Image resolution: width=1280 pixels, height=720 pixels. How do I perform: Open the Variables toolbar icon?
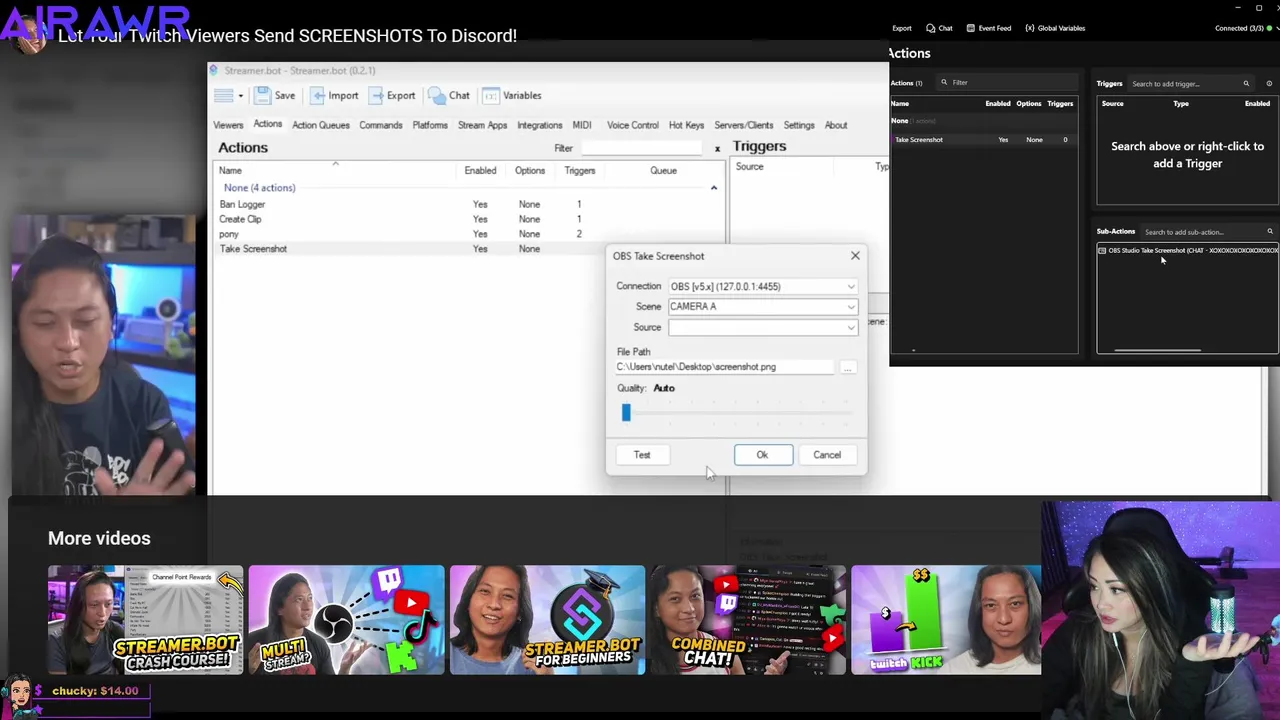pyautogui.click(x=490, y=95)
